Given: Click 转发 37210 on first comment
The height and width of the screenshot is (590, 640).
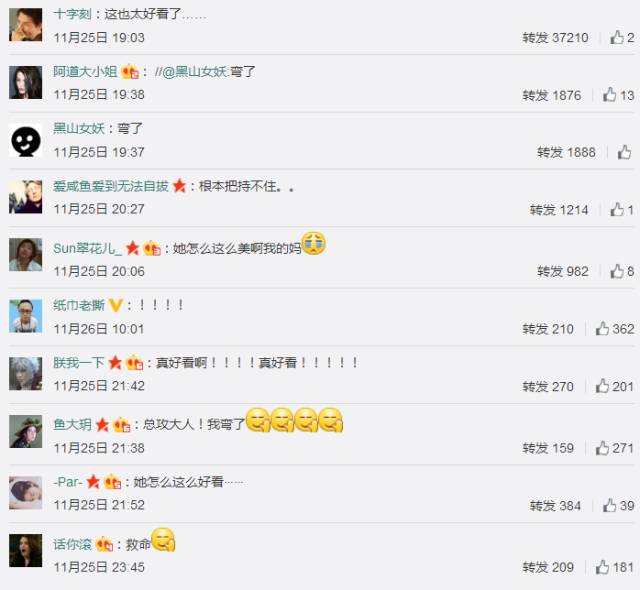Looking at the screenshot, I should pyautogui.click(x=555, y=38).
